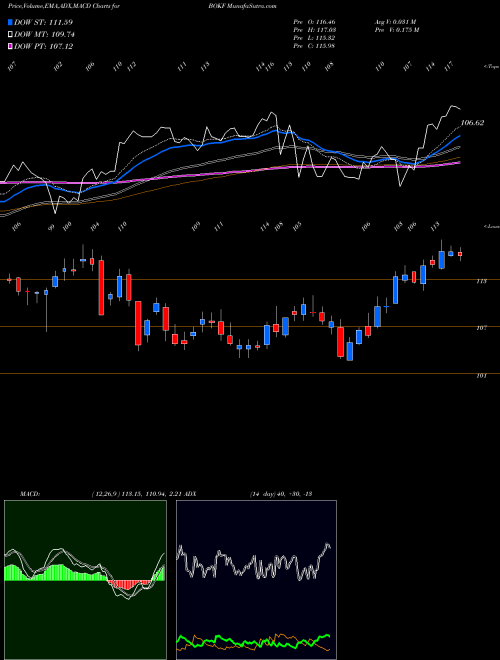Click the 'MACD:' indicator label
The width and height of the screenshot is (500, 660).
click(x=29, y=494)
